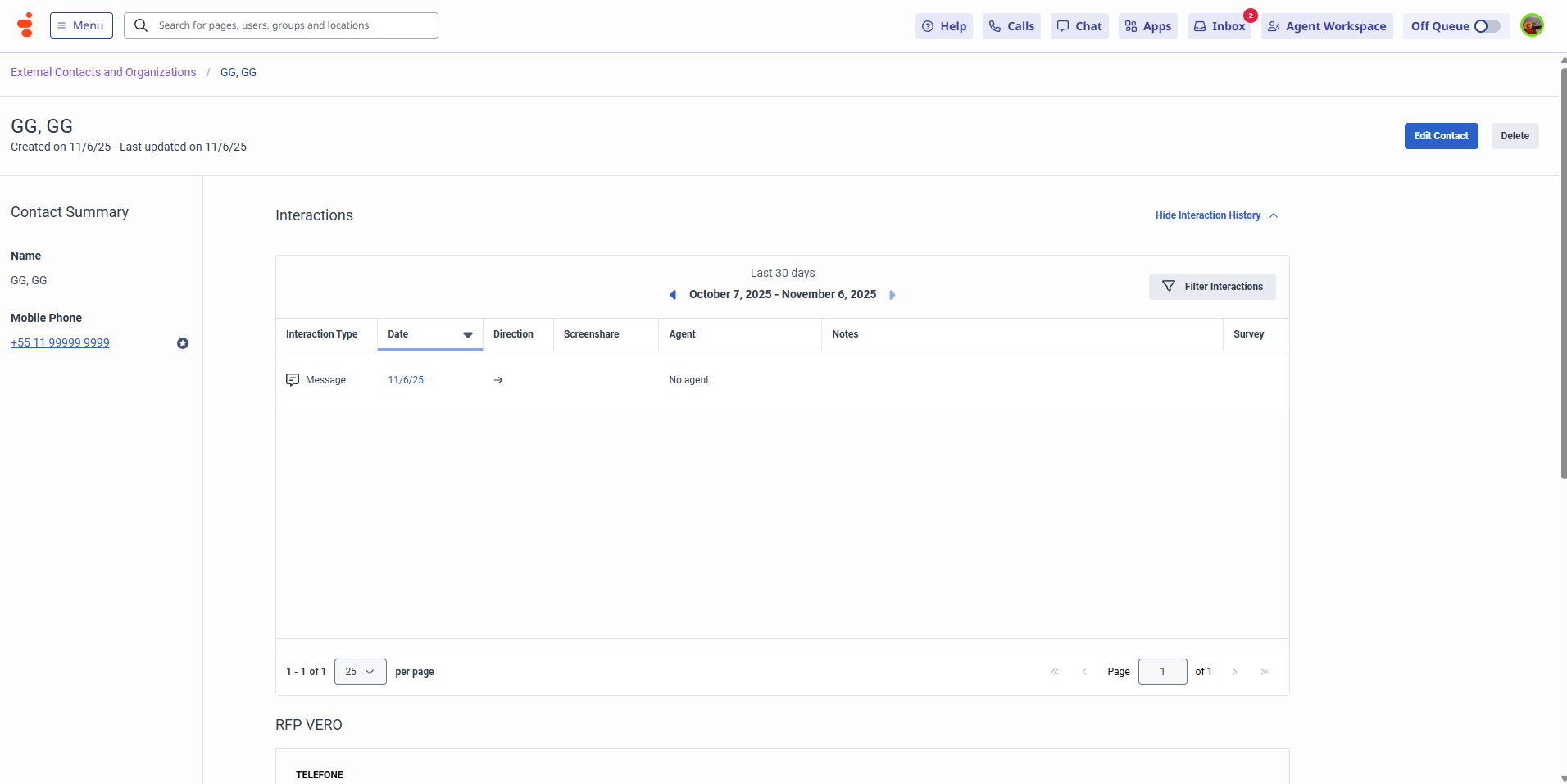Collapse interactions with Hide Interaction History
The height and width of the screenshot is (784, 1567).
[x=1216, y=215]
